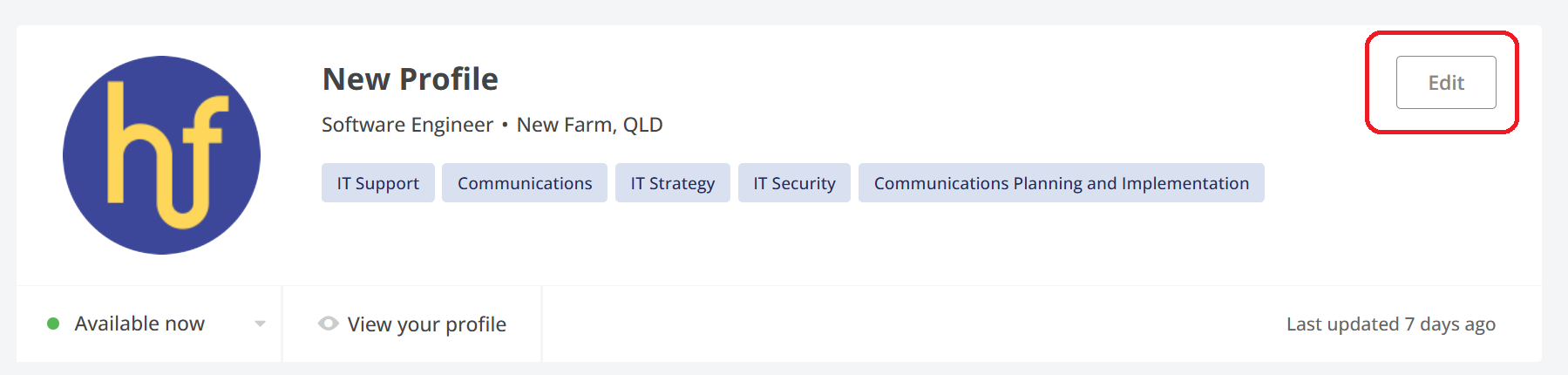The height and width of the screenshot is (375, 1568).
Task: Click the Last updated 7 days ago text
Action: pos(1390,324)
